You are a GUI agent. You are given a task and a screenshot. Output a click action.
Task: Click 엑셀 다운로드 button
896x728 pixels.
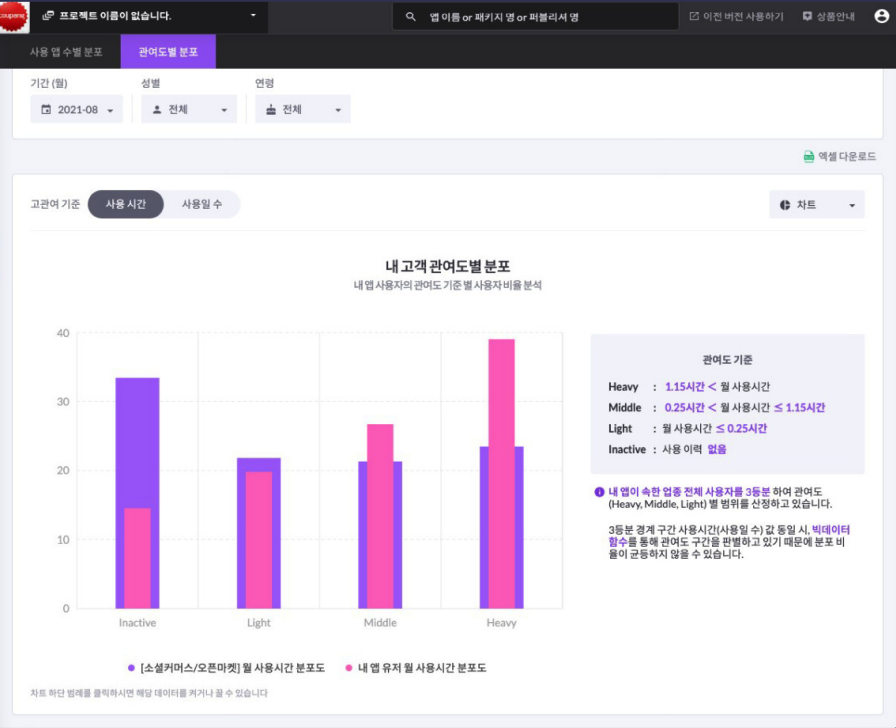click(x=839, y=157)
